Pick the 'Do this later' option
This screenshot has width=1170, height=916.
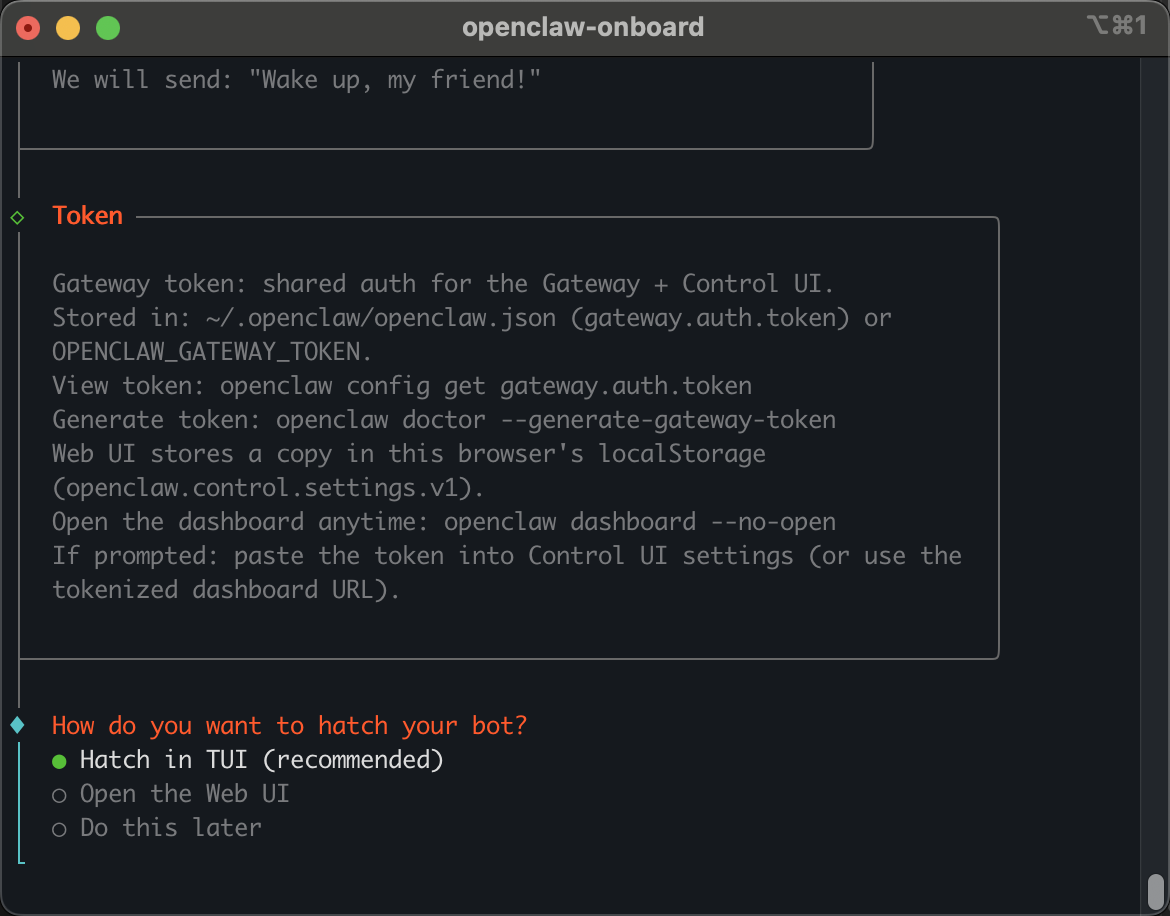click(x=169, y=828)
